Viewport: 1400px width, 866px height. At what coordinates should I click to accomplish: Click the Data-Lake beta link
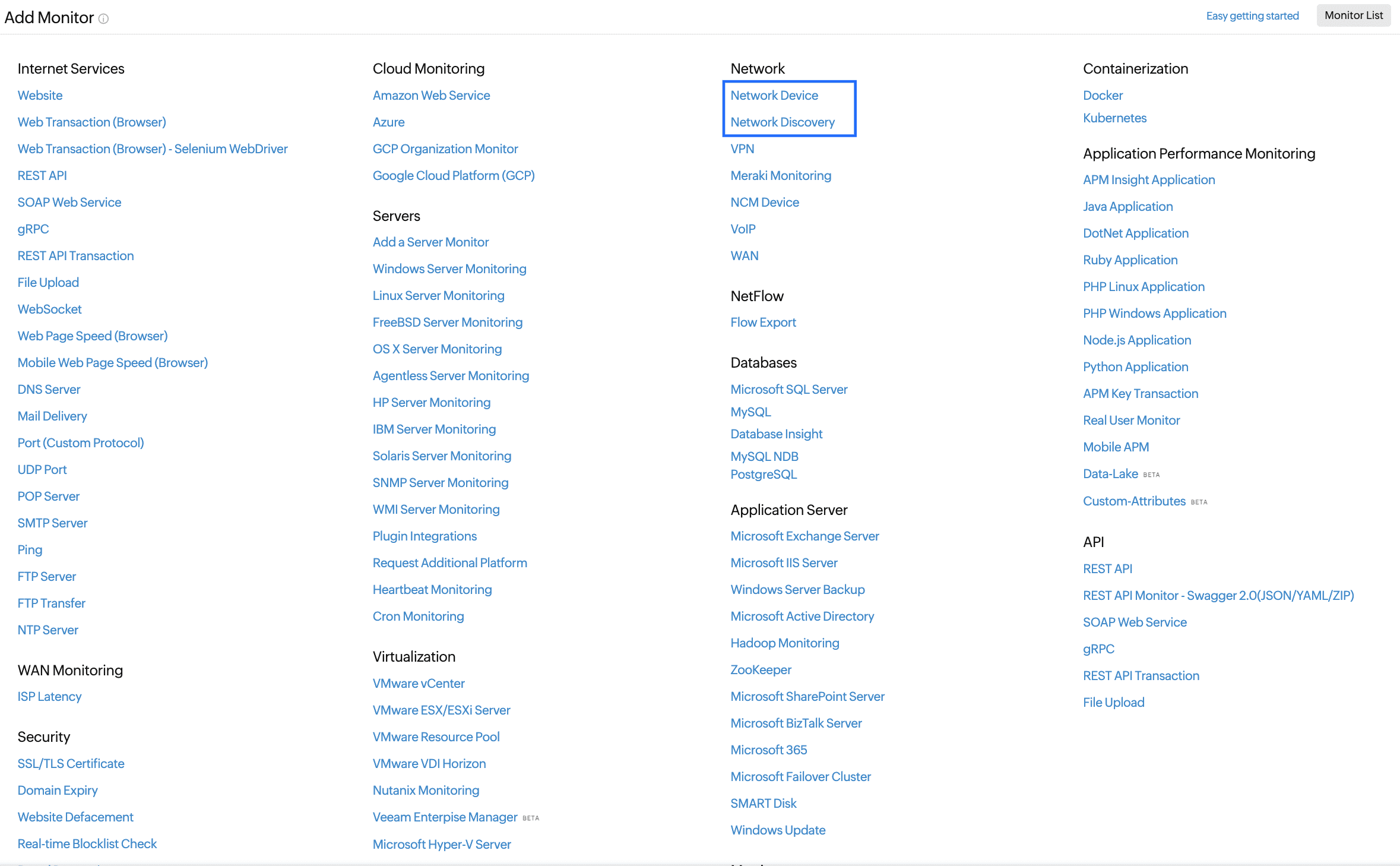pos(1110,473)
